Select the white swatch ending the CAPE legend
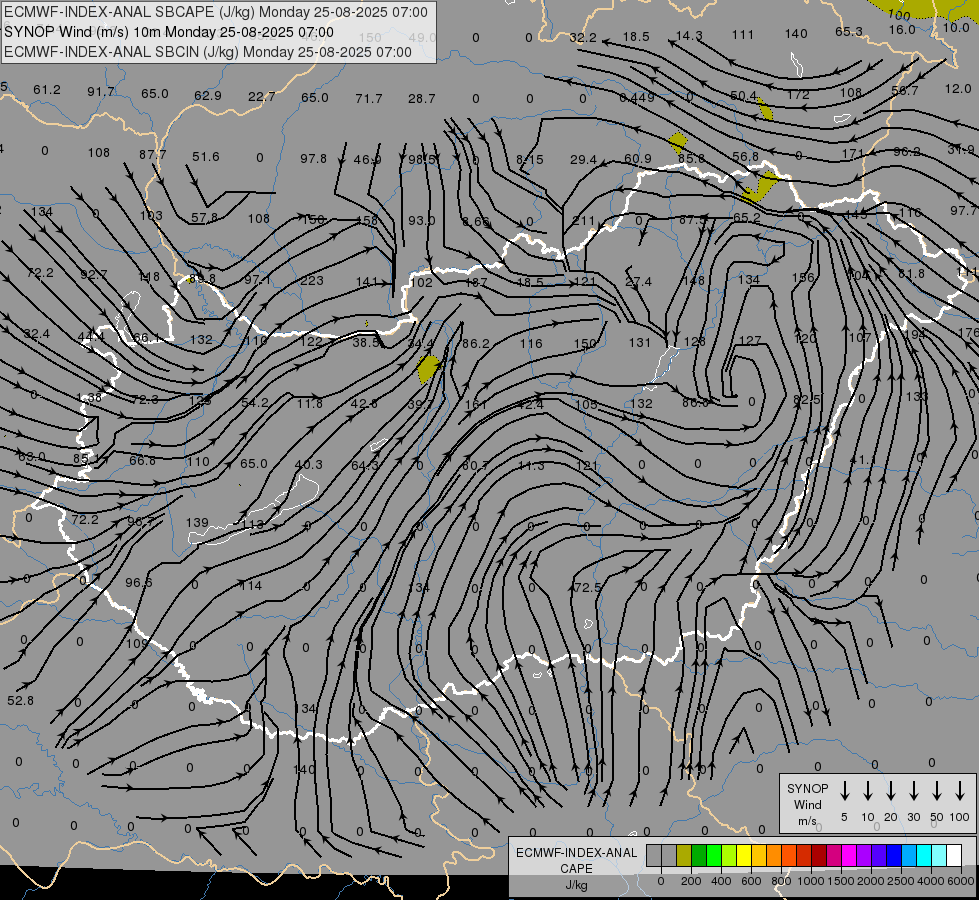Screen dimensions: 979x900 (954, 856)
